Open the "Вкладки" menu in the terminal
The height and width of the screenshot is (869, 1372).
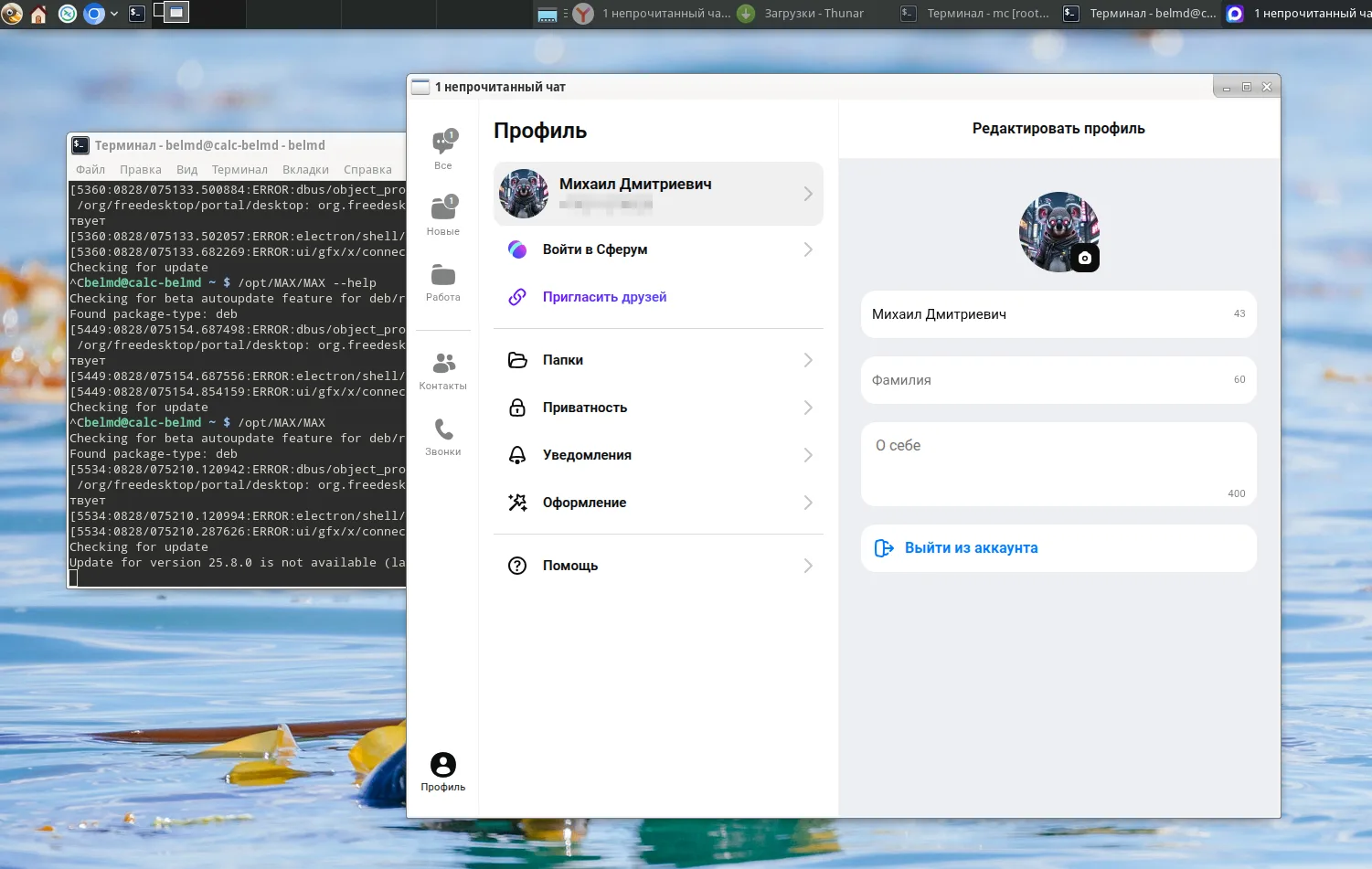coord(305,169)
